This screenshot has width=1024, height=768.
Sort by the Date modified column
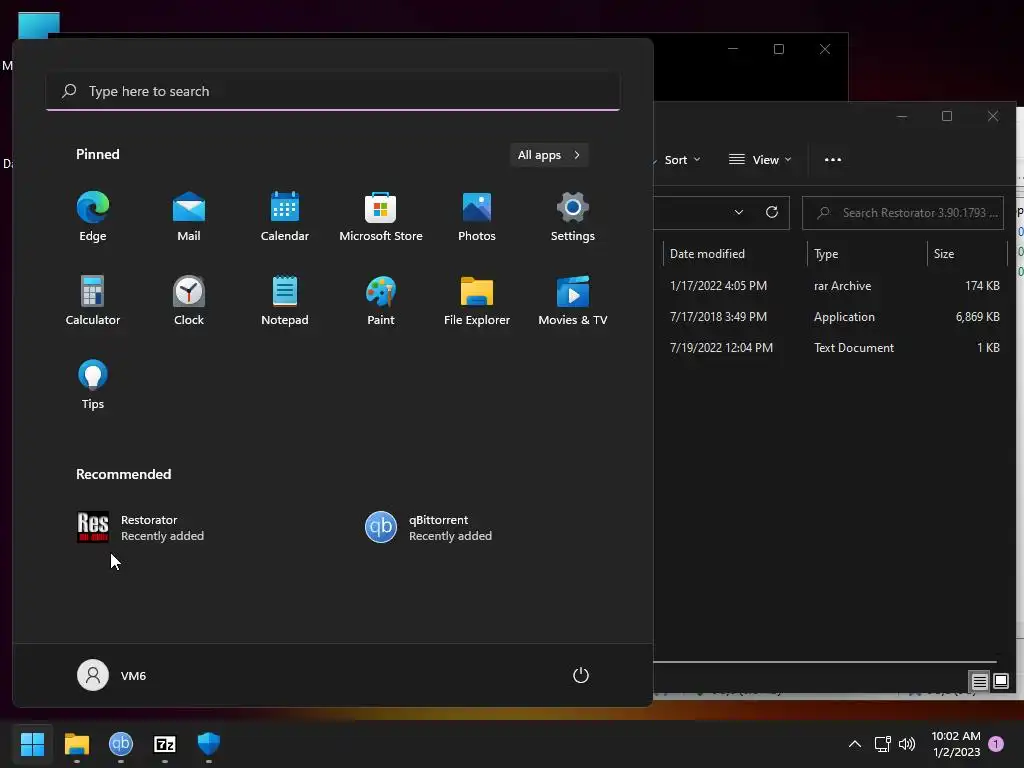click(x=735, y=254)
